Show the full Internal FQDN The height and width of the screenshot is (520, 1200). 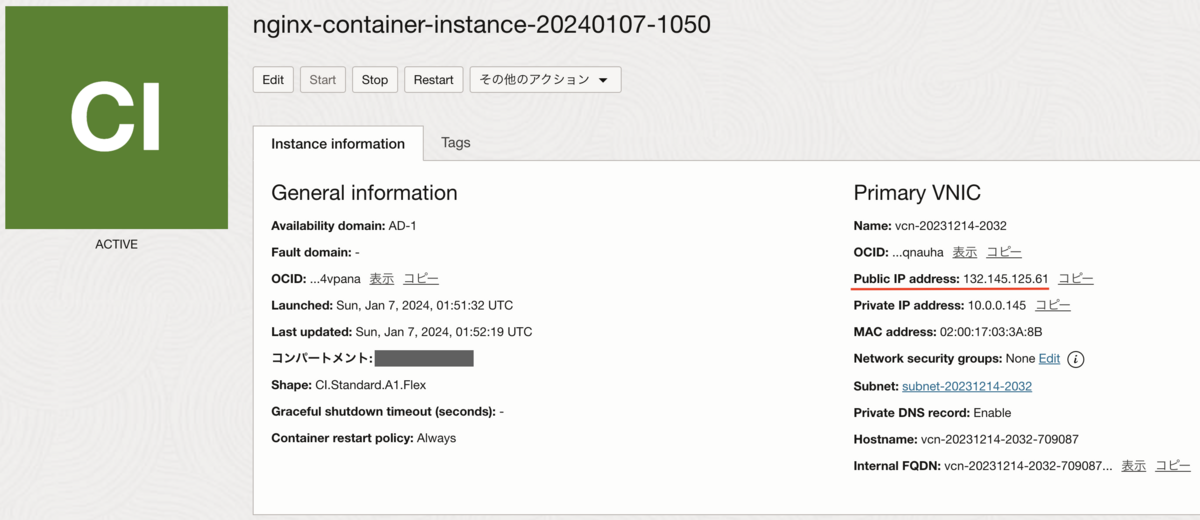coord(1133,466)
